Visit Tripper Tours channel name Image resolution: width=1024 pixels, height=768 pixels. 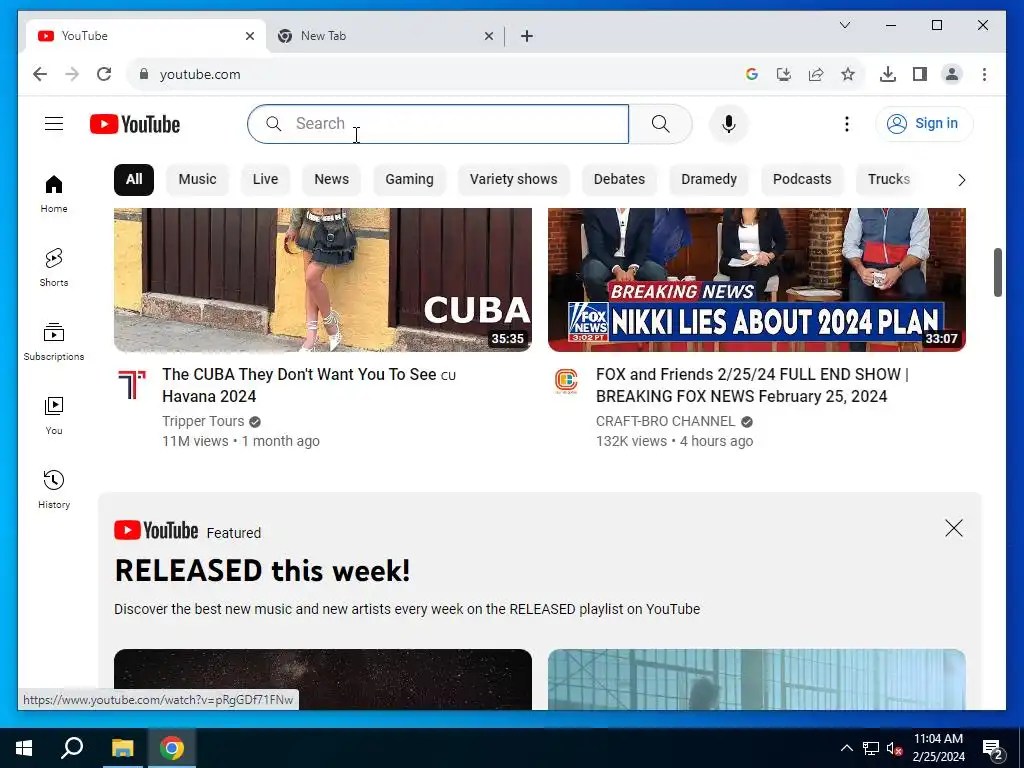pyautogui.click(x=203, y=421)
